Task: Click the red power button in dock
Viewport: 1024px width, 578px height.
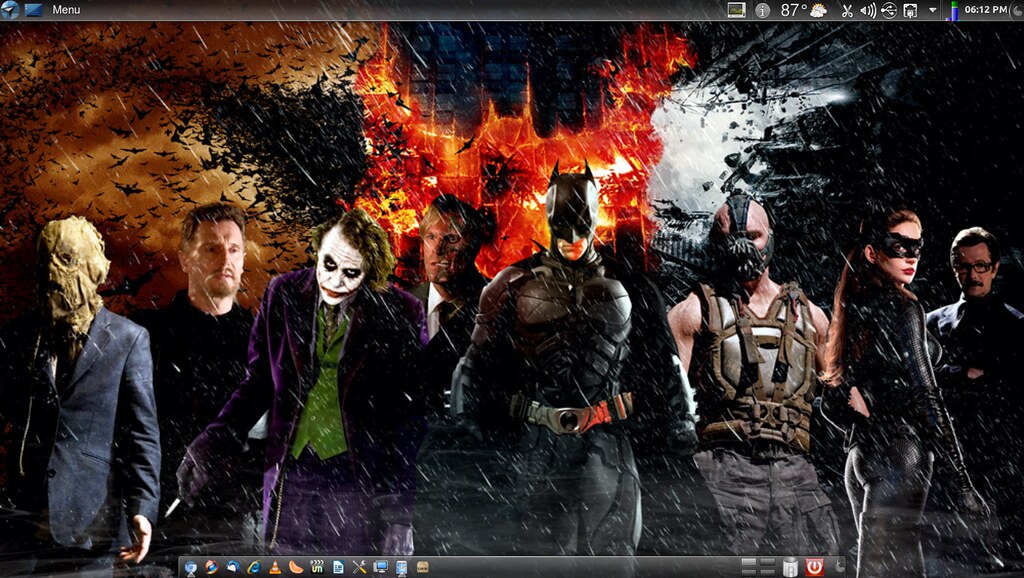Action: click(814, 567)
